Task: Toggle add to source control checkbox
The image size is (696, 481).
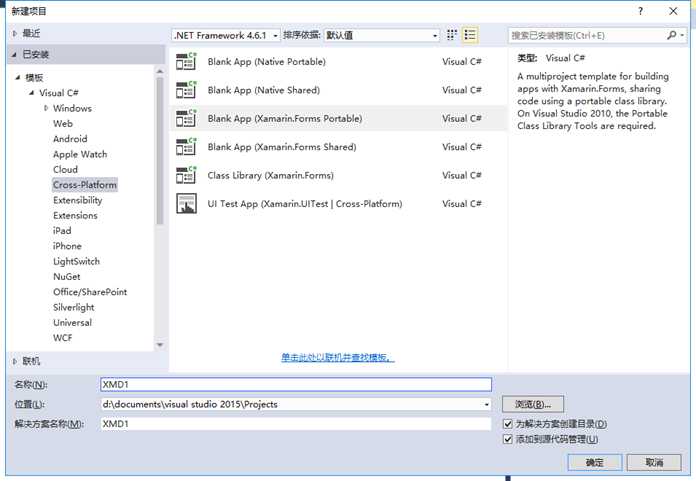Action: point(508,439)
